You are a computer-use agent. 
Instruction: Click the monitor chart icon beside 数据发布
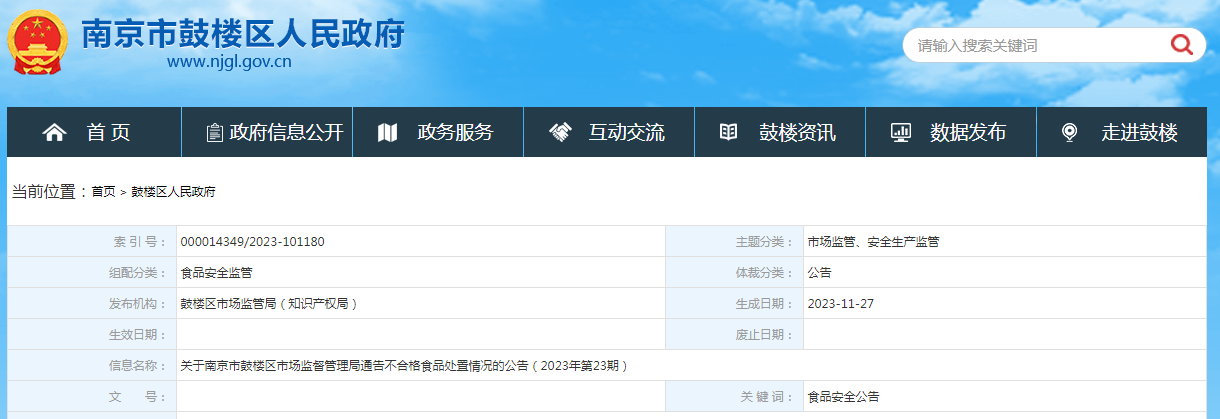click(x=901, y=132)
